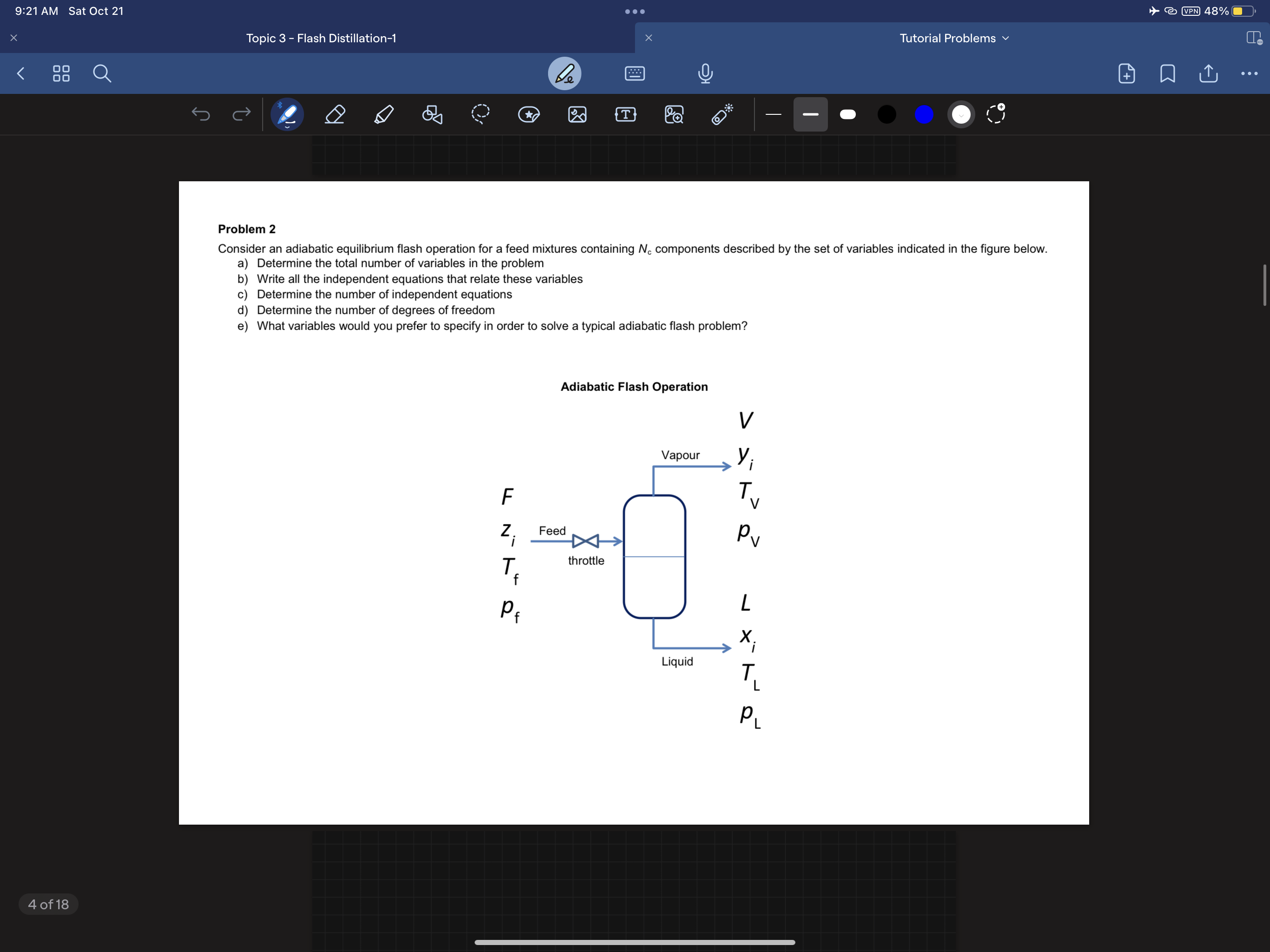Start an audio recording with the microphone
Image resolution: width=1270 pixels, height=952 pixels.
pos(705,73)
